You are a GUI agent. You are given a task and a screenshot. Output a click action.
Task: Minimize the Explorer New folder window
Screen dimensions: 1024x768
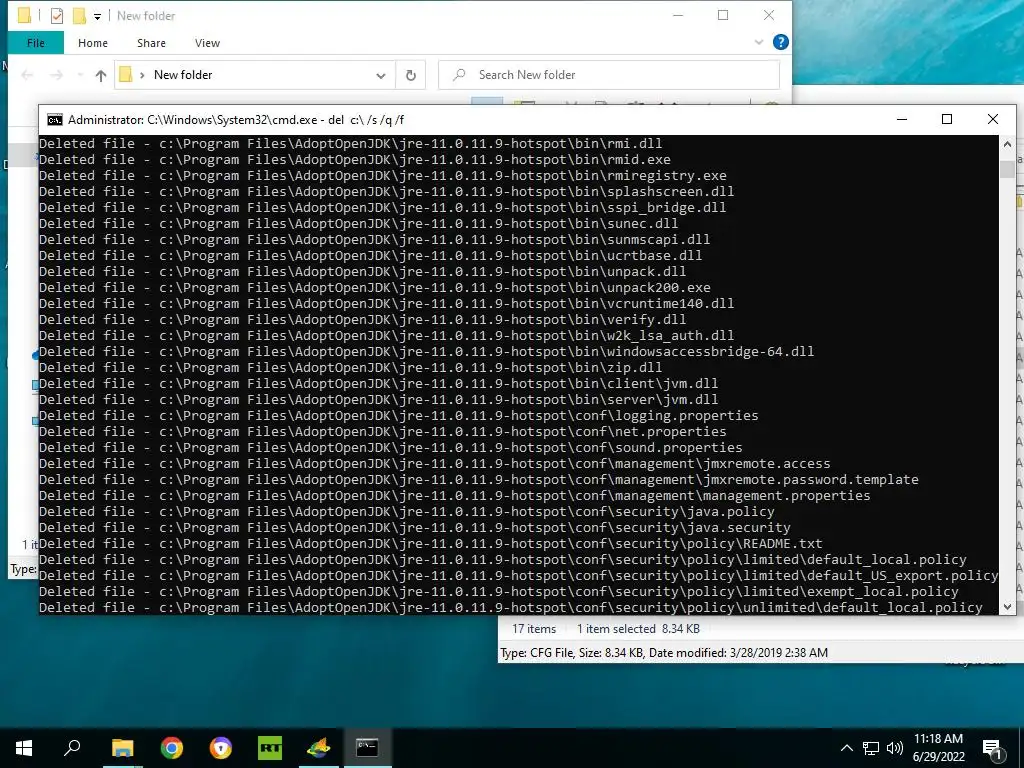(x=678, y=15)
